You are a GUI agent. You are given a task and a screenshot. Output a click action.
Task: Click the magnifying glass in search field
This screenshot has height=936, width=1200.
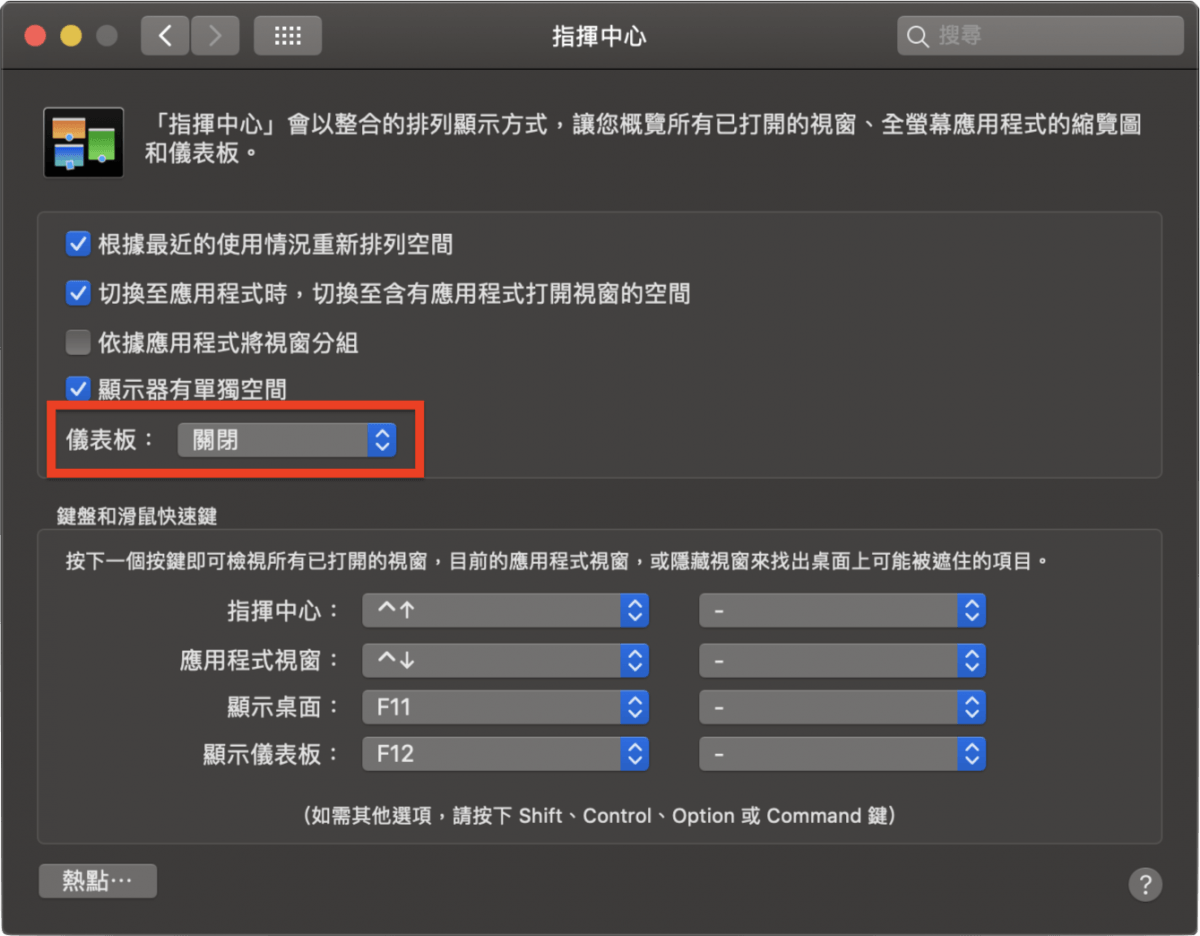[917, 37]
